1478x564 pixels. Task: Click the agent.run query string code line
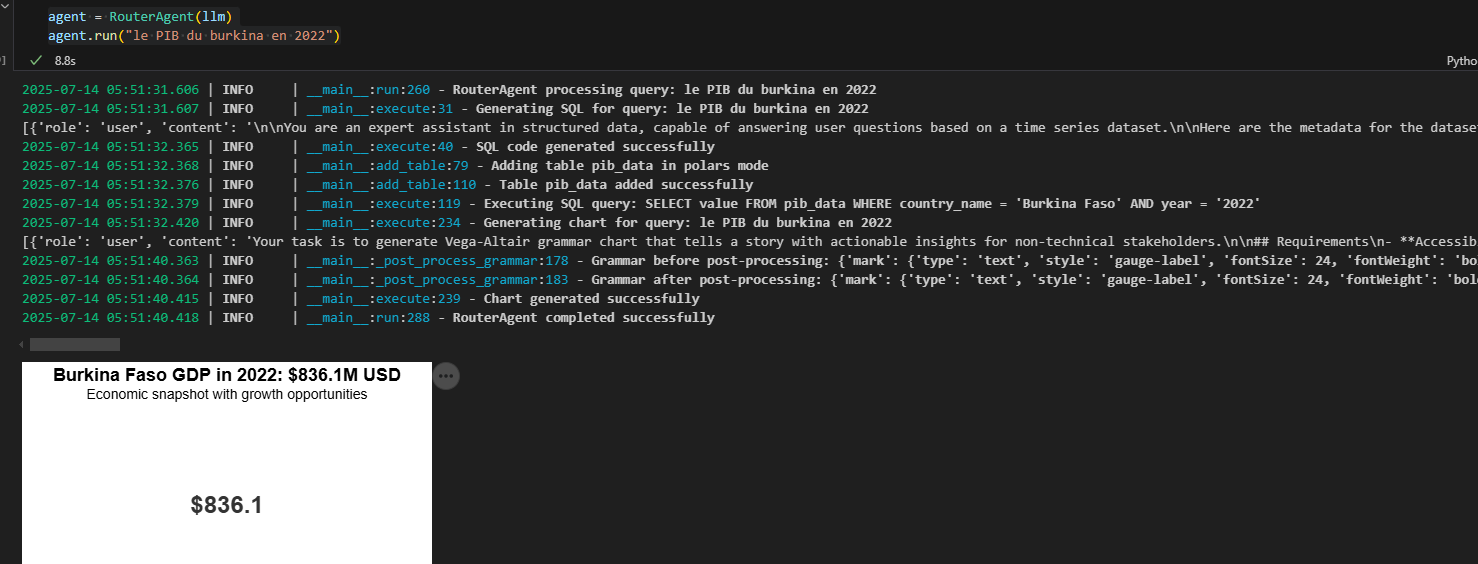(195, 36)
